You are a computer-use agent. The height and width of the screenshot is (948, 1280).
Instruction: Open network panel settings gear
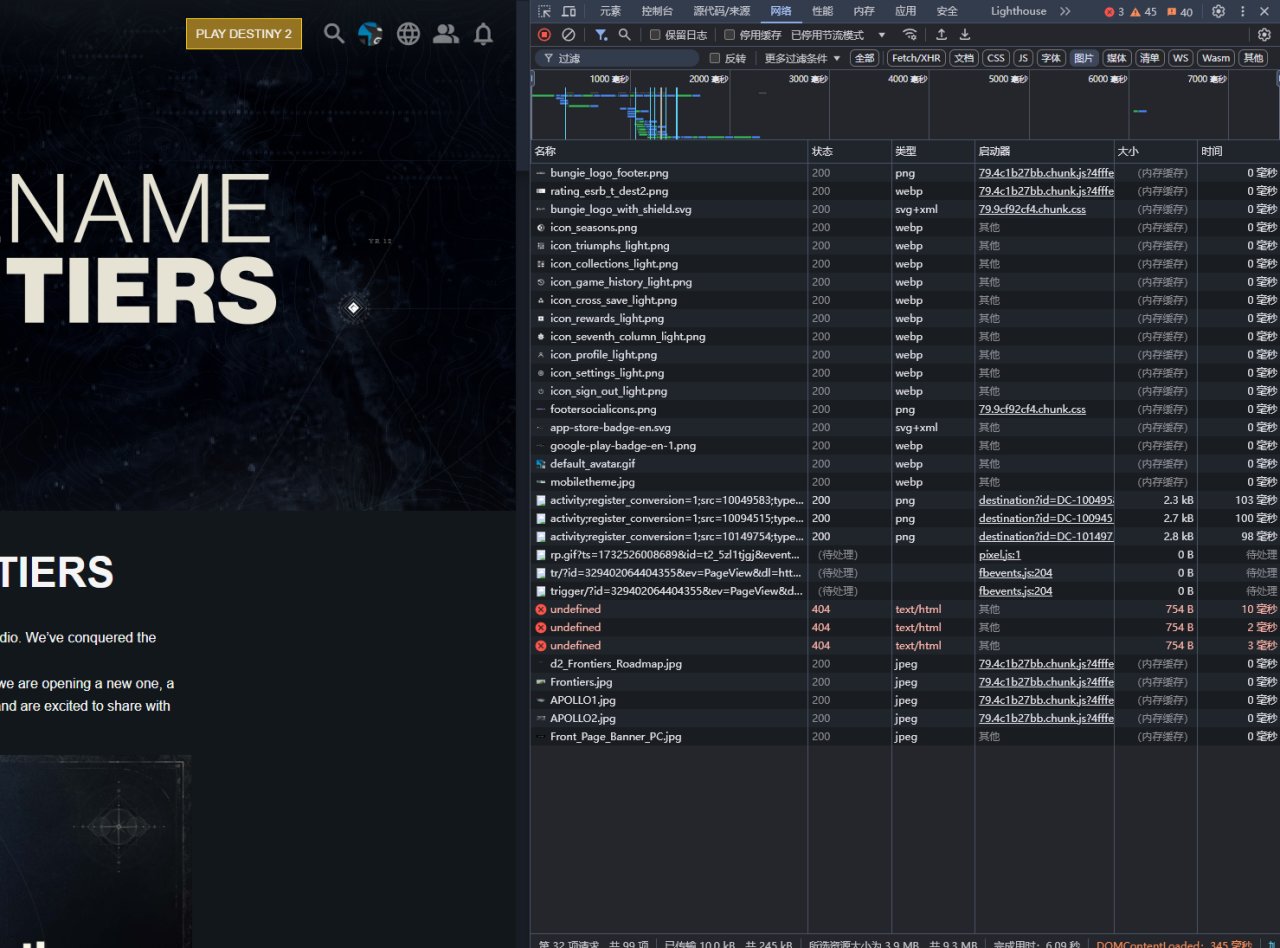click(x=1264, y=34)
